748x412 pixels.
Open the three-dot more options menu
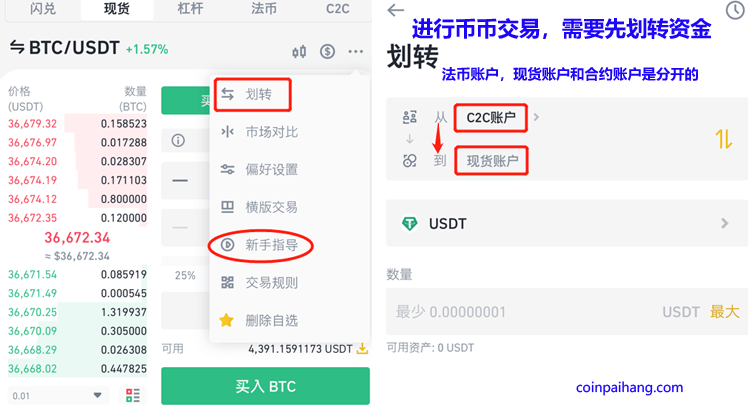pyautogui.click(x=356, y=51)
